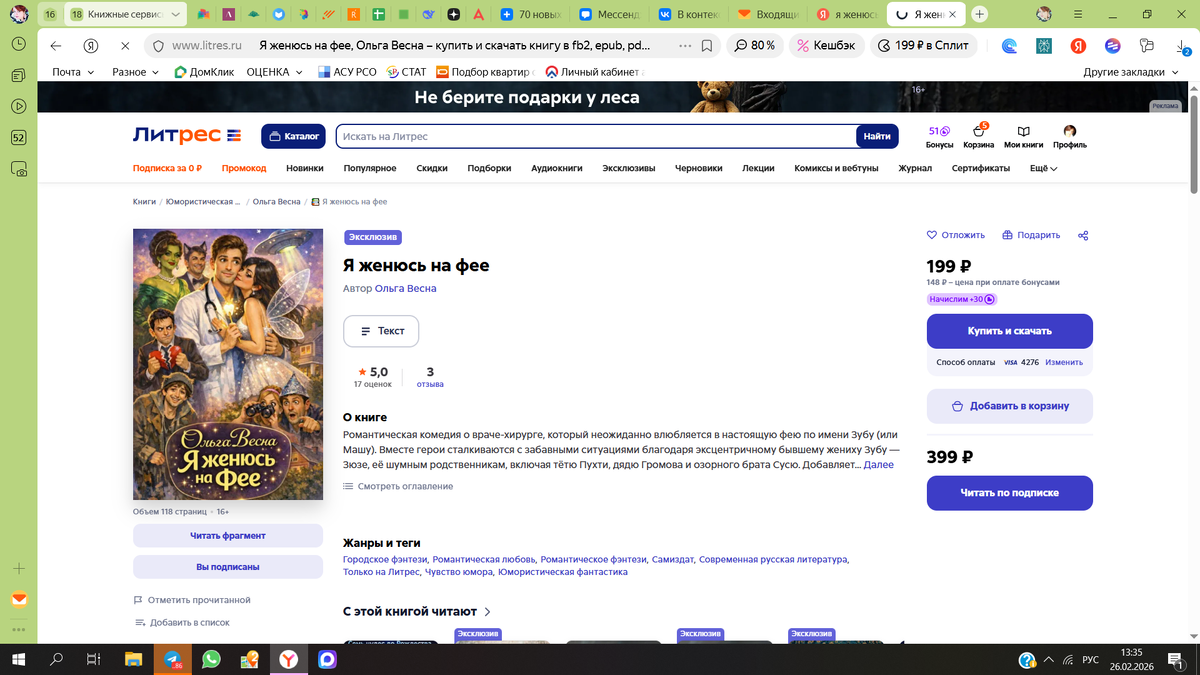
Task: Click the Windows Start button
Action: 19,660
